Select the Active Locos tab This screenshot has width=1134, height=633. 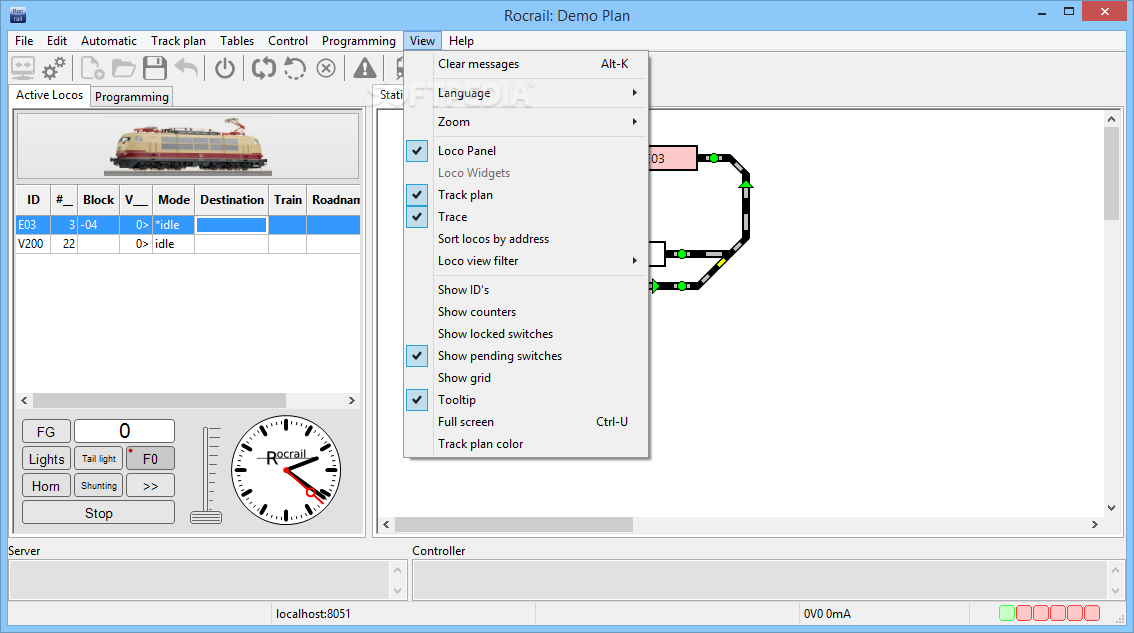click(x=49, y=95)
